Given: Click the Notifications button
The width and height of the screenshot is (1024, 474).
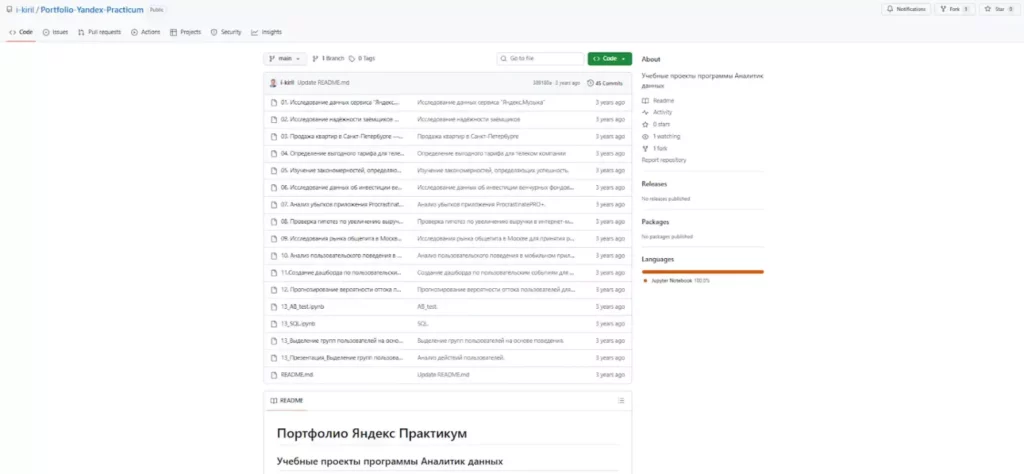Looking at the screenshot, I should click(x=906, y=9).
